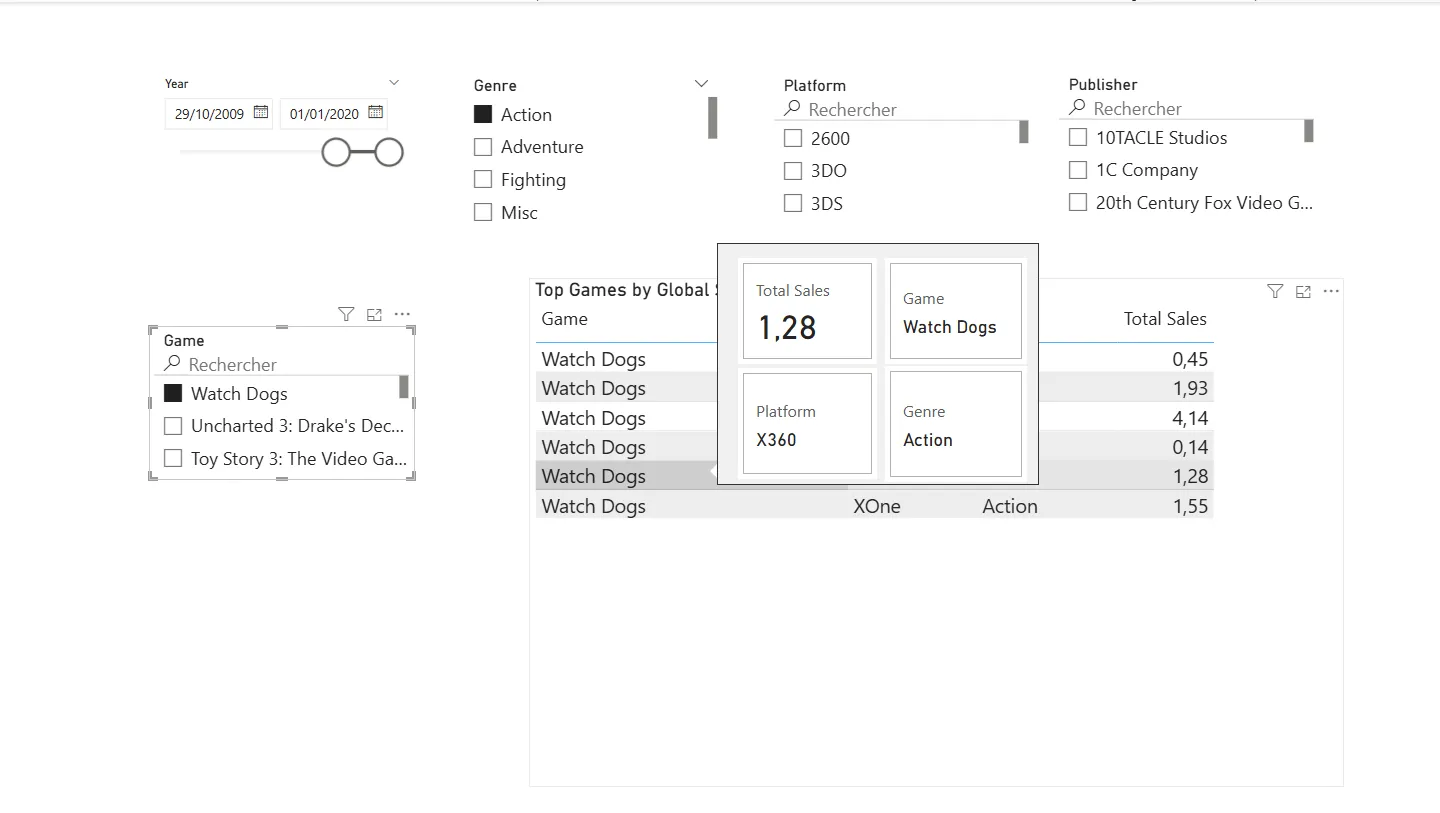Select the 3DO platform checkbox

[x=793, y=171]
